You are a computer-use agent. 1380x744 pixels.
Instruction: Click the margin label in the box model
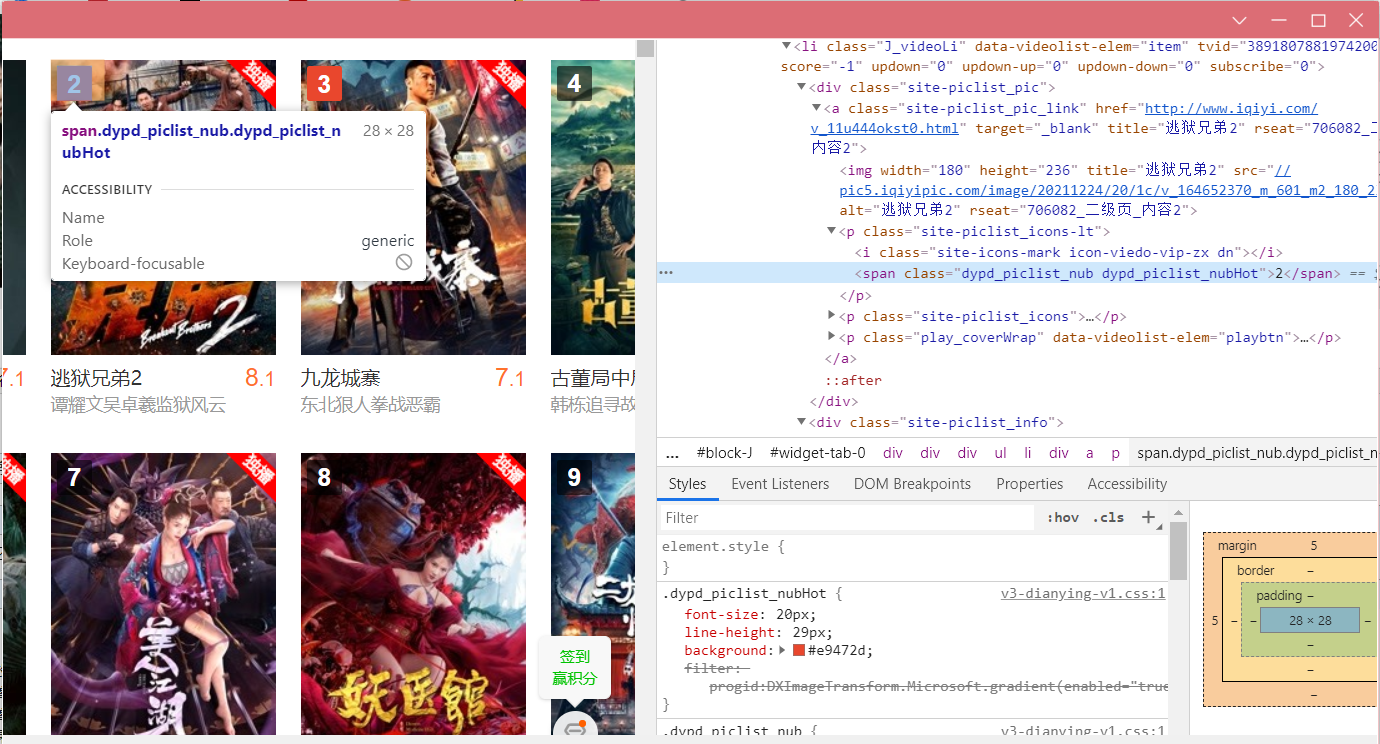tap(1237, 546)
